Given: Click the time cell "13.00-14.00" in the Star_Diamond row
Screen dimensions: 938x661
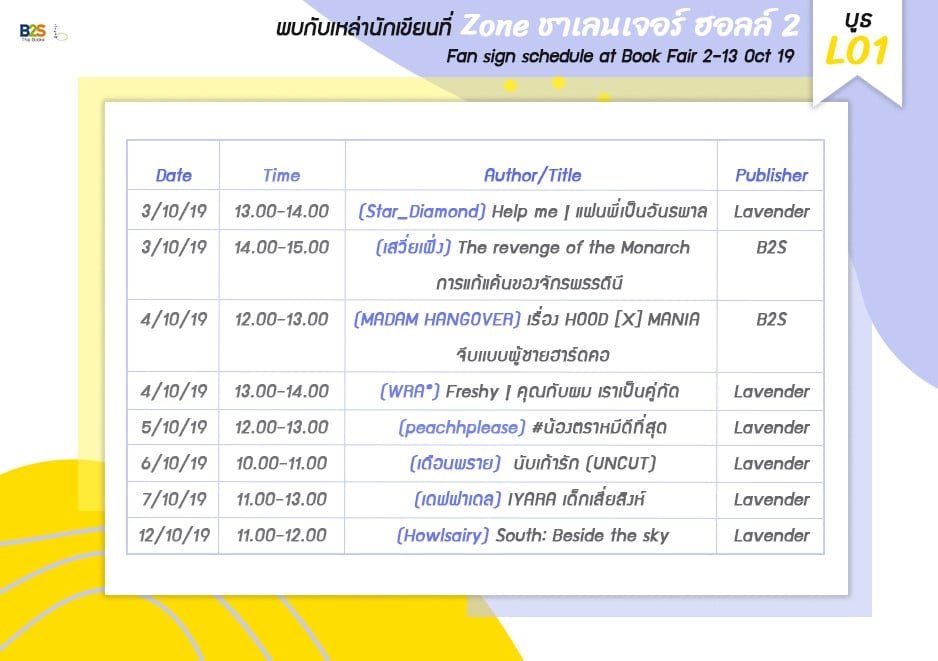Looking at the screenshot, I should pyautogui.click(x=281, y=211).
